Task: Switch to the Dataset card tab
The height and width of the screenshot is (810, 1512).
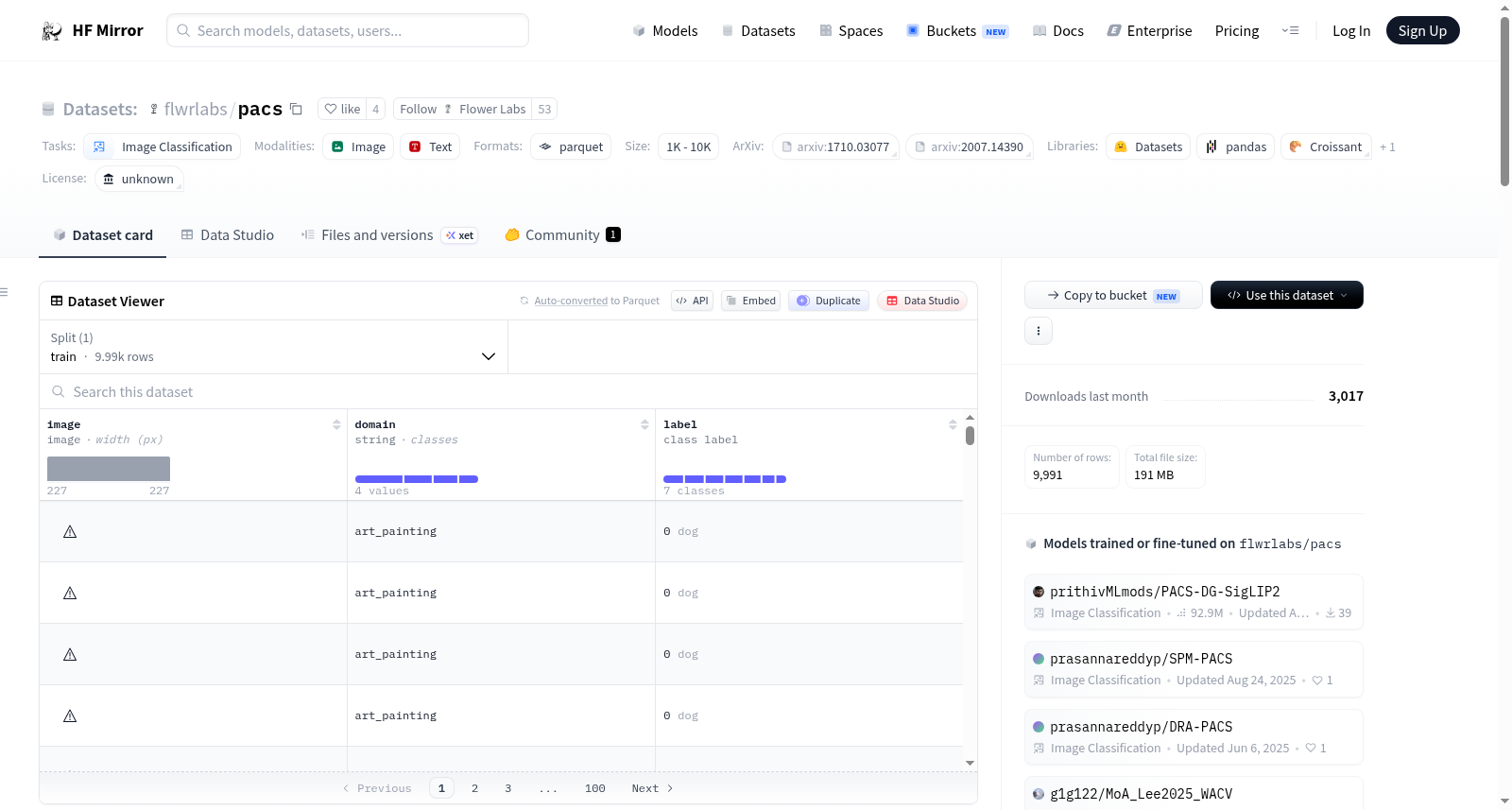Action: tap(103, 235)
